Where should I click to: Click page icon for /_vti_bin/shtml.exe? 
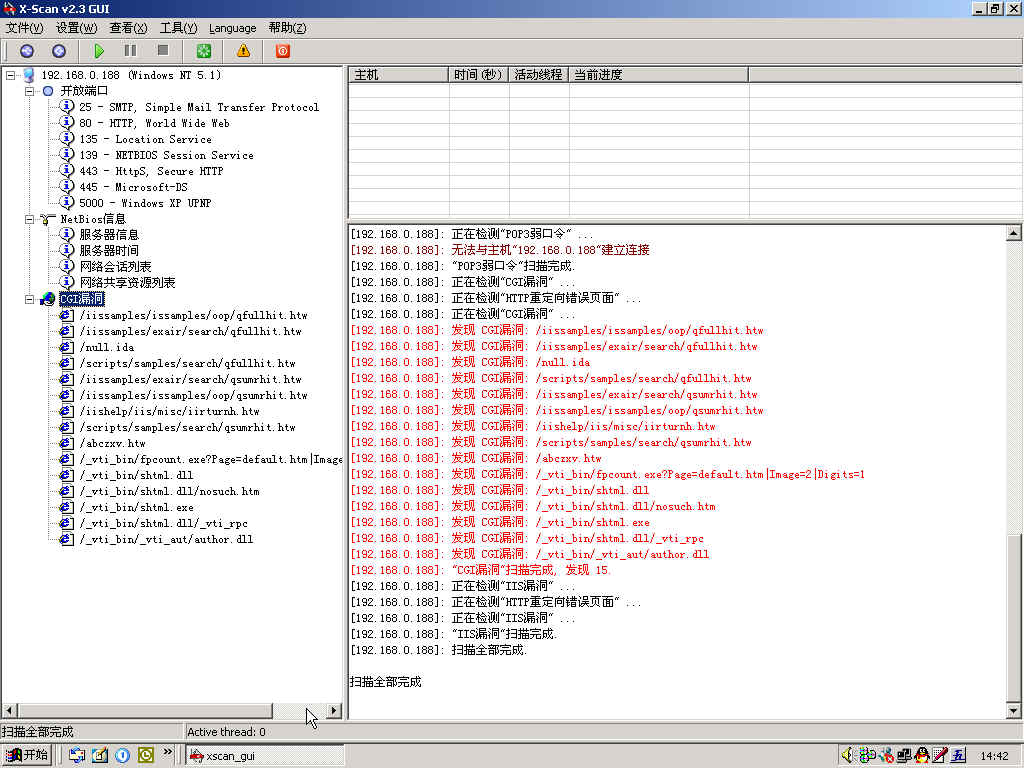click(x=67, y=507)
